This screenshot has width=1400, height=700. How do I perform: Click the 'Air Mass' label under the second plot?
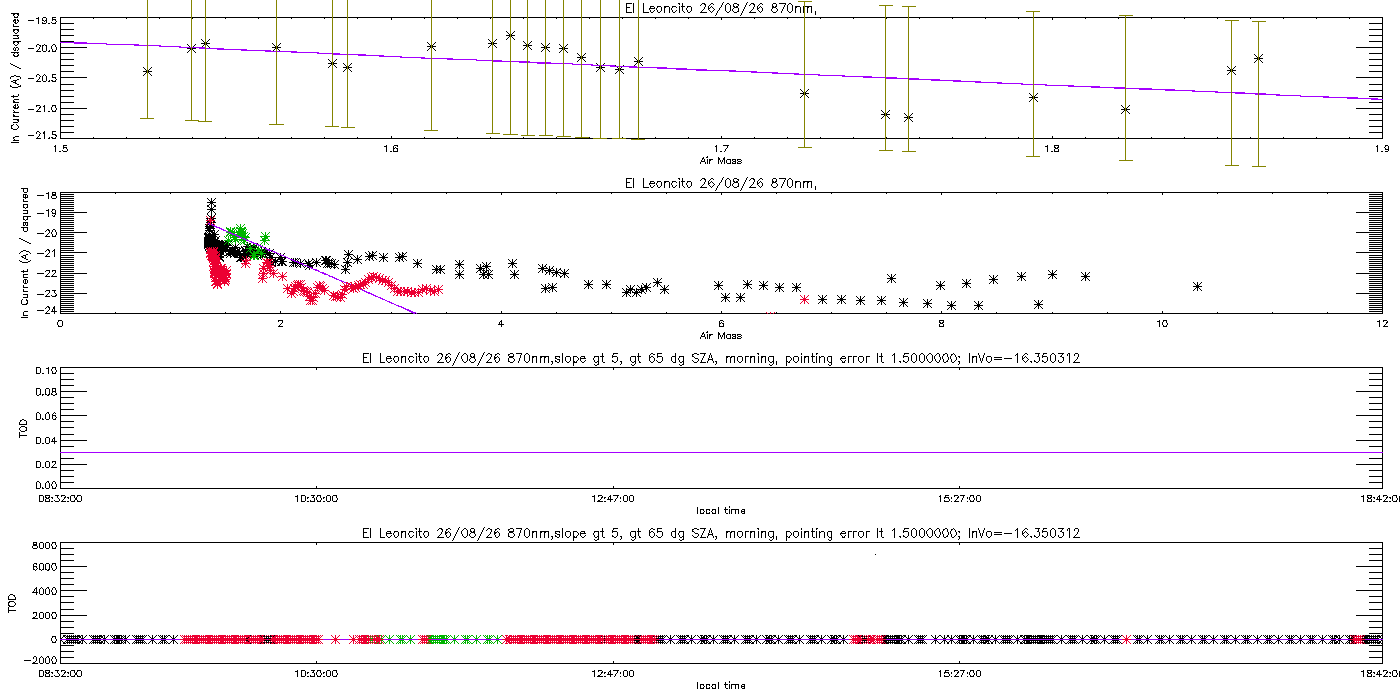(x=720, y=335)
